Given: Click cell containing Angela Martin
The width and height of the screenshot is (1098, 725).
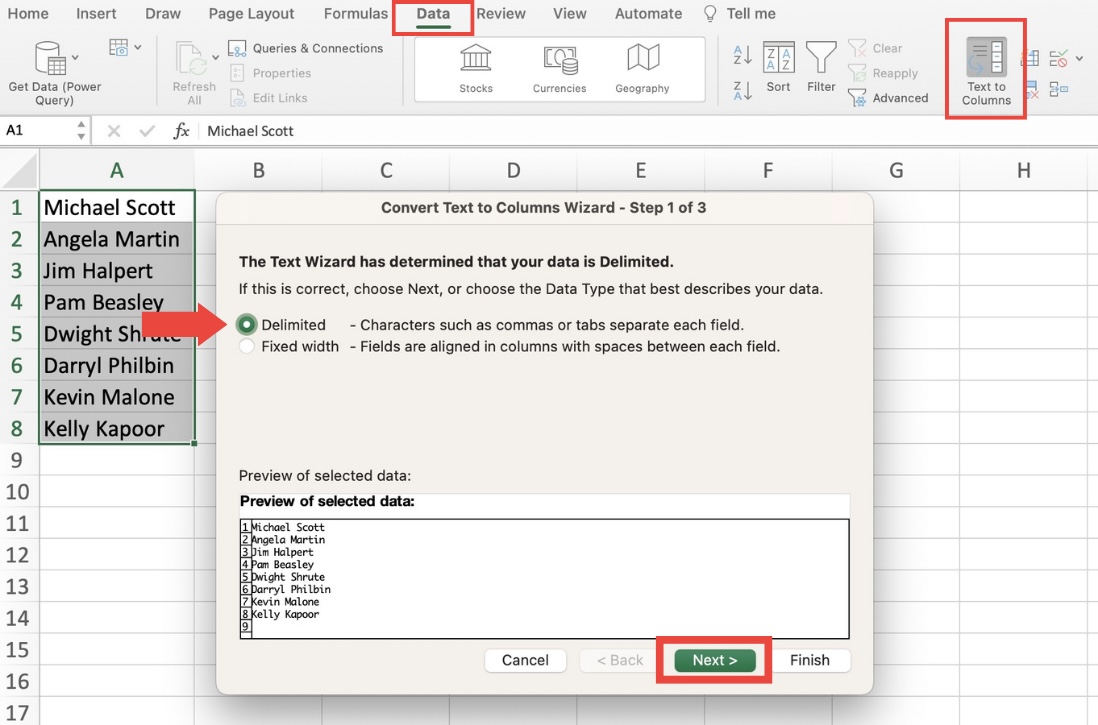Looking at the screenshot, I should pos(117,239).
